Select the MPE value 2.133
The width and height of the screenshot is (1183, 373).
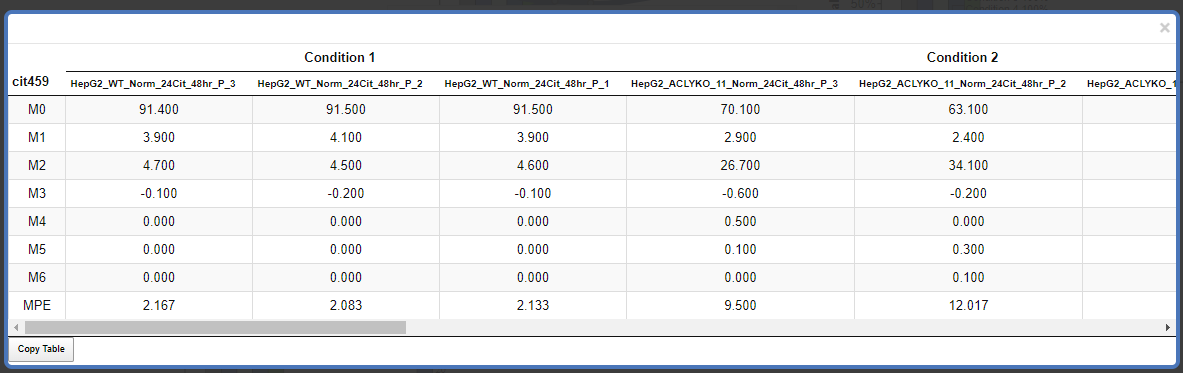coord(533,305)
